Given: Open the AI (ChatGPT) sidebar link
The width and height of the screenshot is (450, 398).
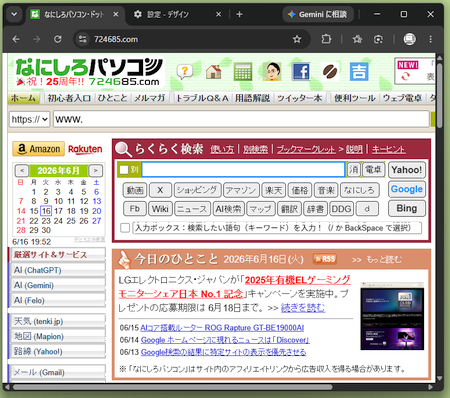Looking at the screenshot, I should (x=58, y=270).
